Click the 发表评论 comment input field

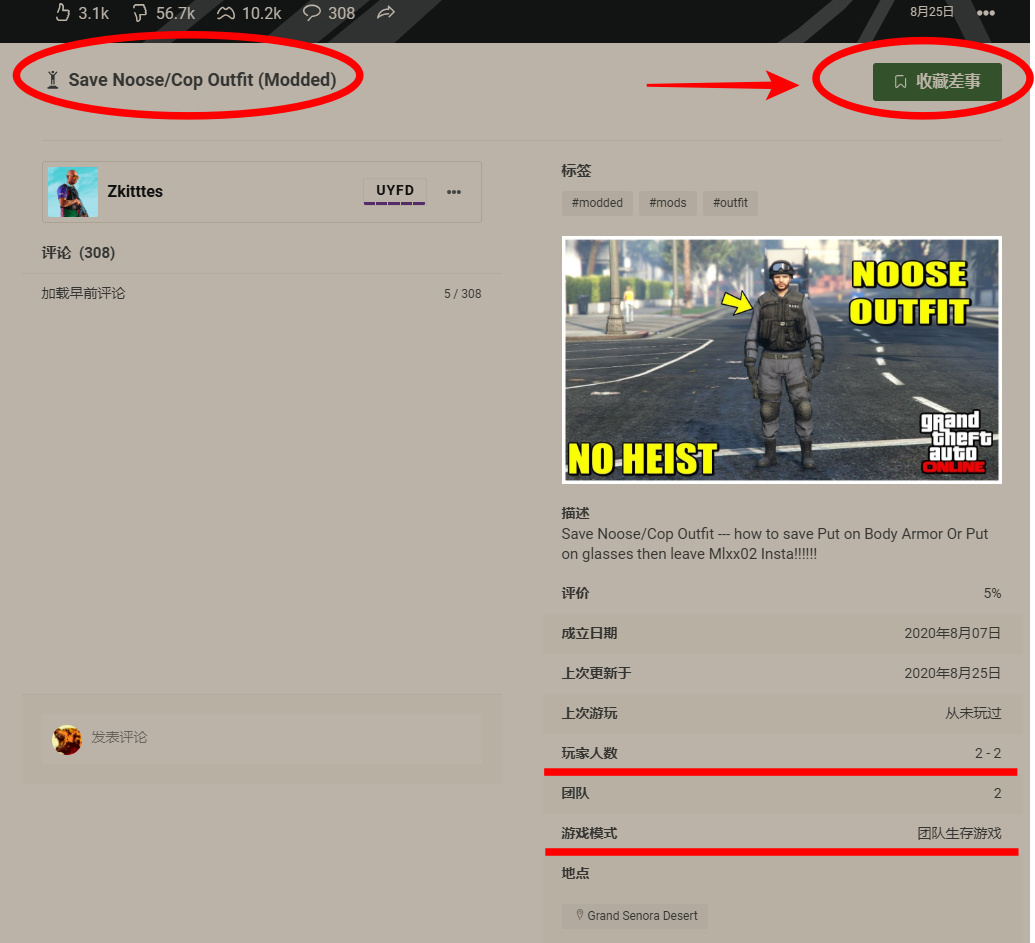pos(262,739)
